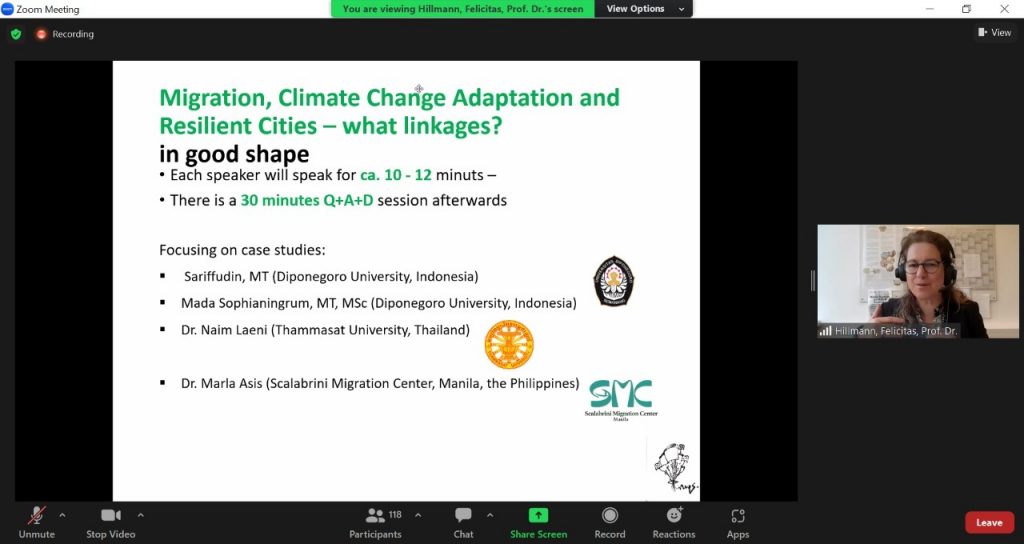1024x544 pixels.
Task: Expand audio options arrow beside Unmute
Action: 62,515
